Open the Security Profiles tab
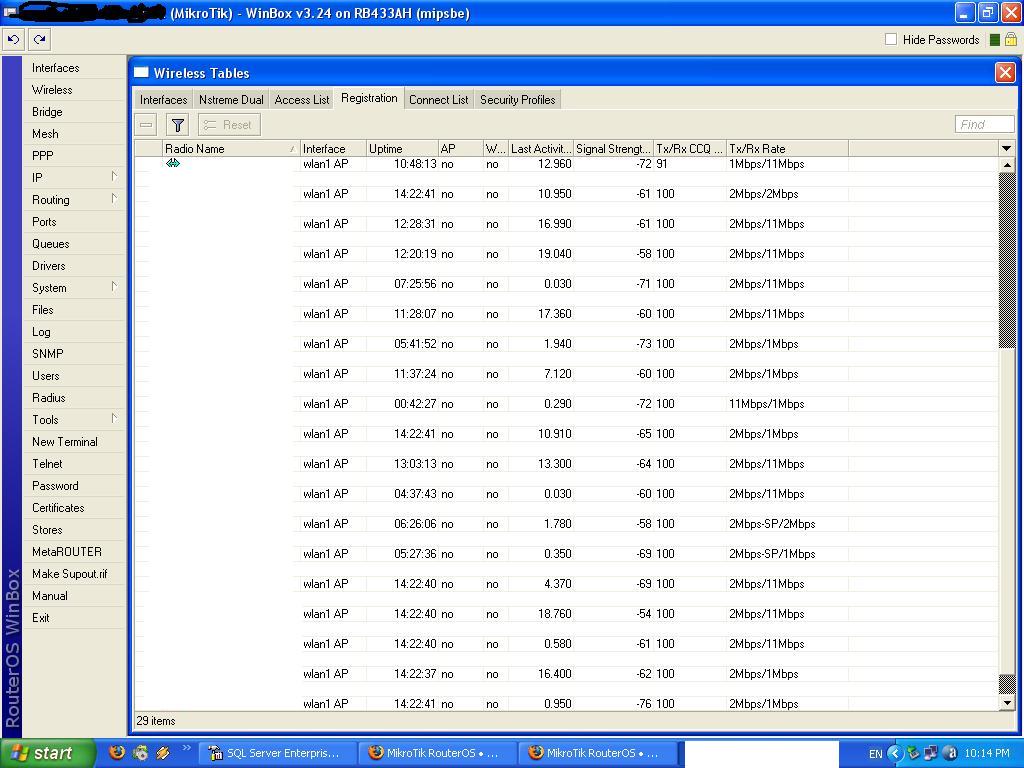This screenshot has width=1024, height=768. pos(517,100)
